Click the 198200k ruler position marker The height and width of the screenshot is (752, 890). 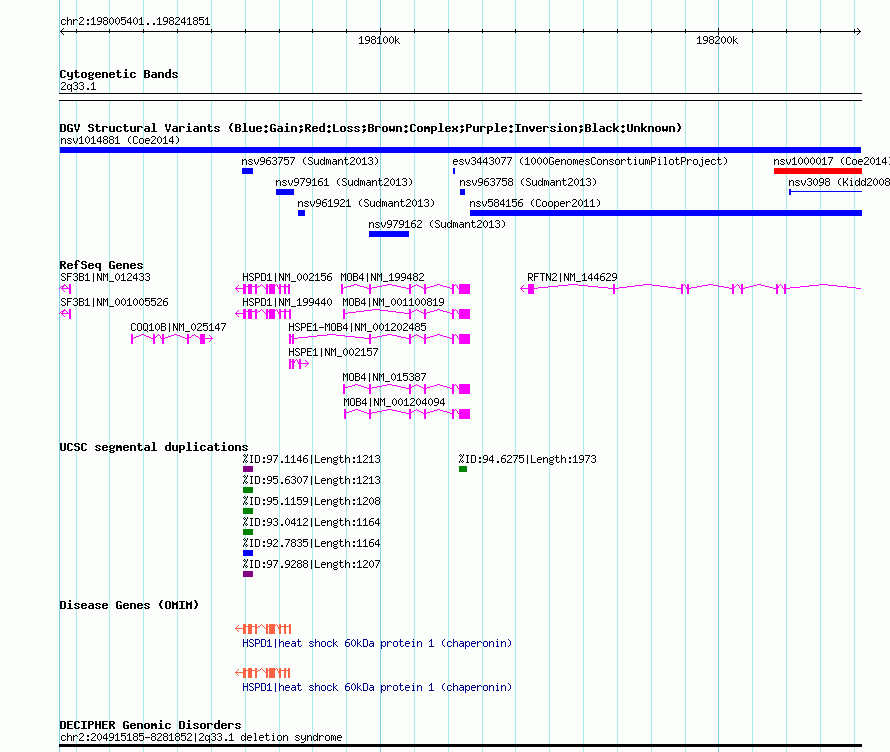coord(717,40)
